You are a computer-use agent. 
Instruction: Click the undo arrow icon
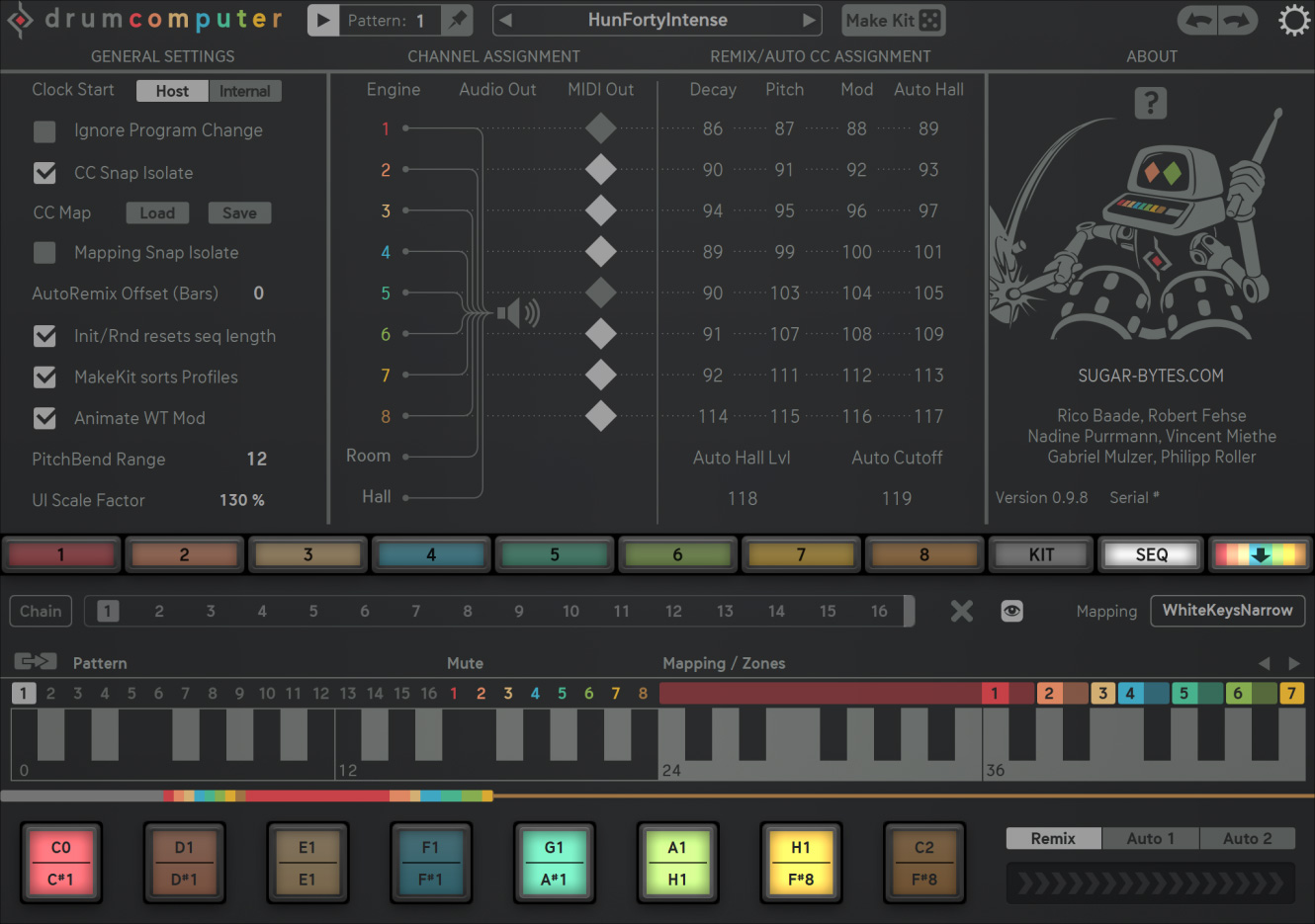(x=1197, y=20)
